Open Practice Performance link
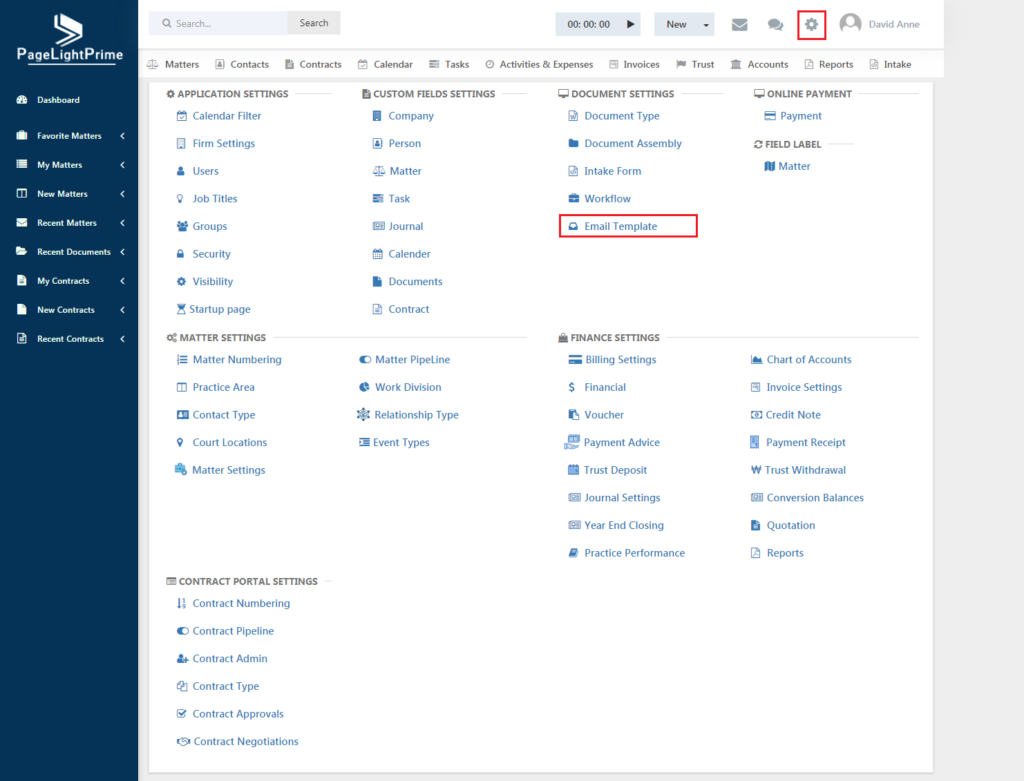The width and height of the screenshot is (1024, 781). [635, 553]
